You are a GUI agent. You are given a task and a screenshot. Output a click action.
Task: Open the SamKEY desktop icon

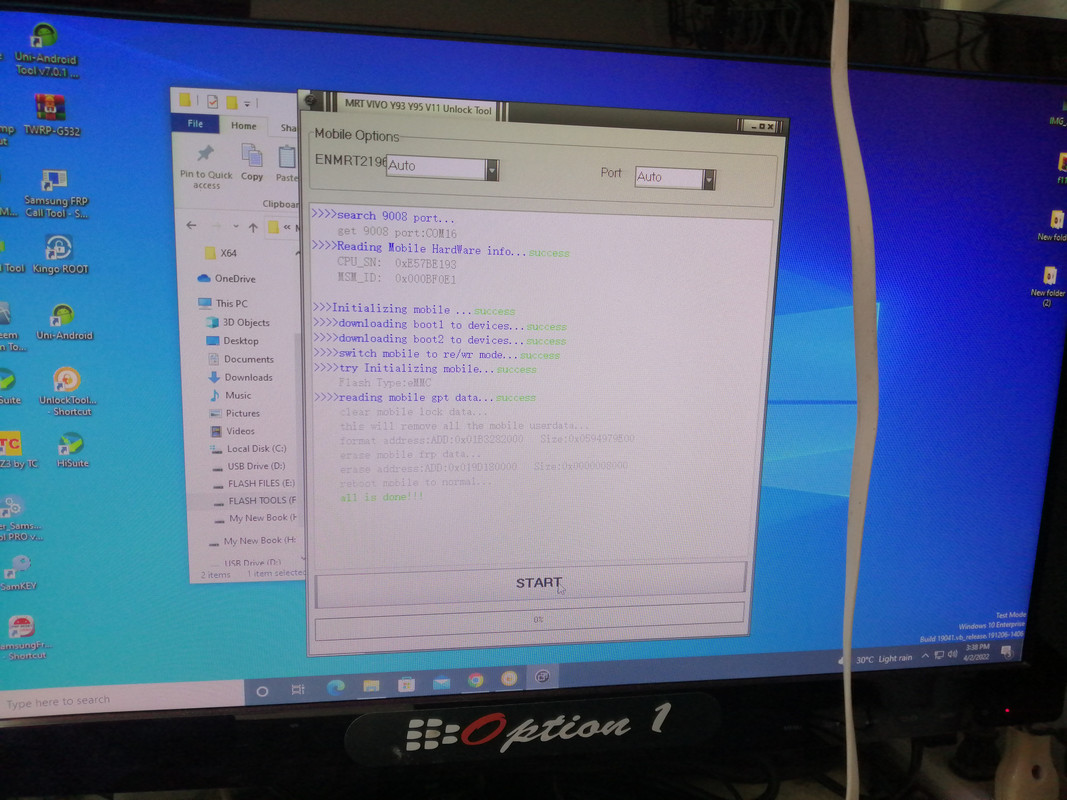[x=18, y=571]
